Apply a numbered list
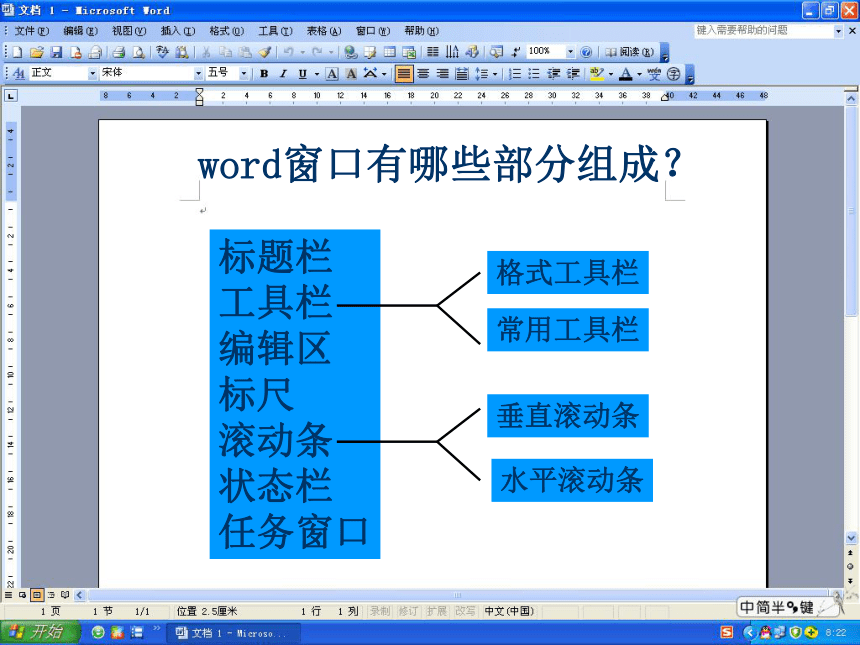 click(514, 73)
